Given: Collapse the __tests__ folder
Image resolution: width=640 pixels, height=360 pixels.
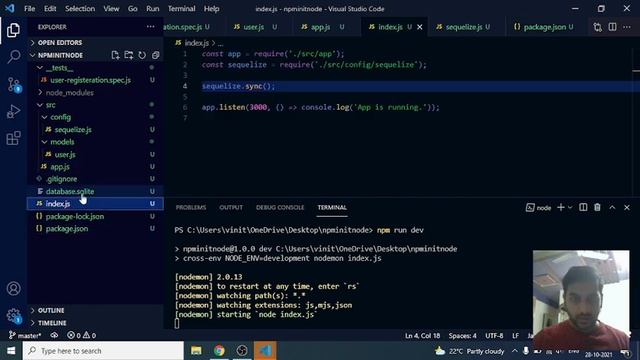Looking at the screenshot, I should pyautogui.click(x=60, y=68).
